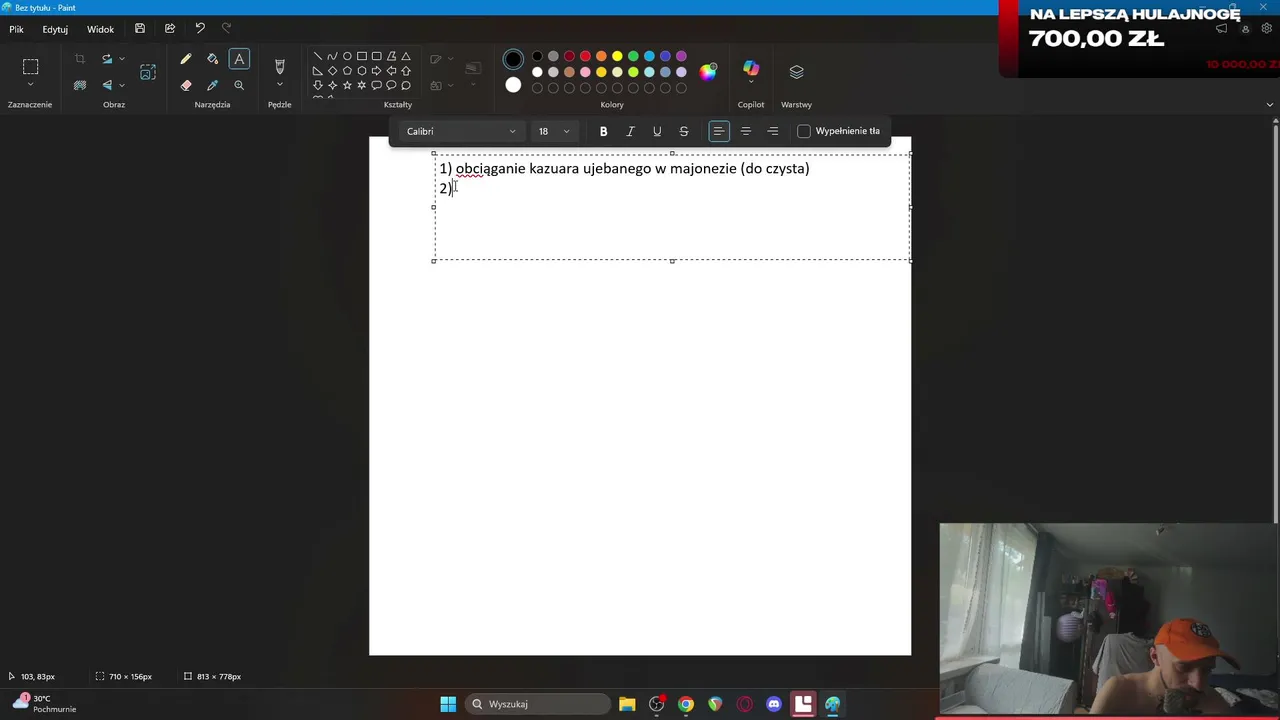1280x720 pixels.
Task: Open the Layers (Warstwy) panel
Action: [796, 72]
